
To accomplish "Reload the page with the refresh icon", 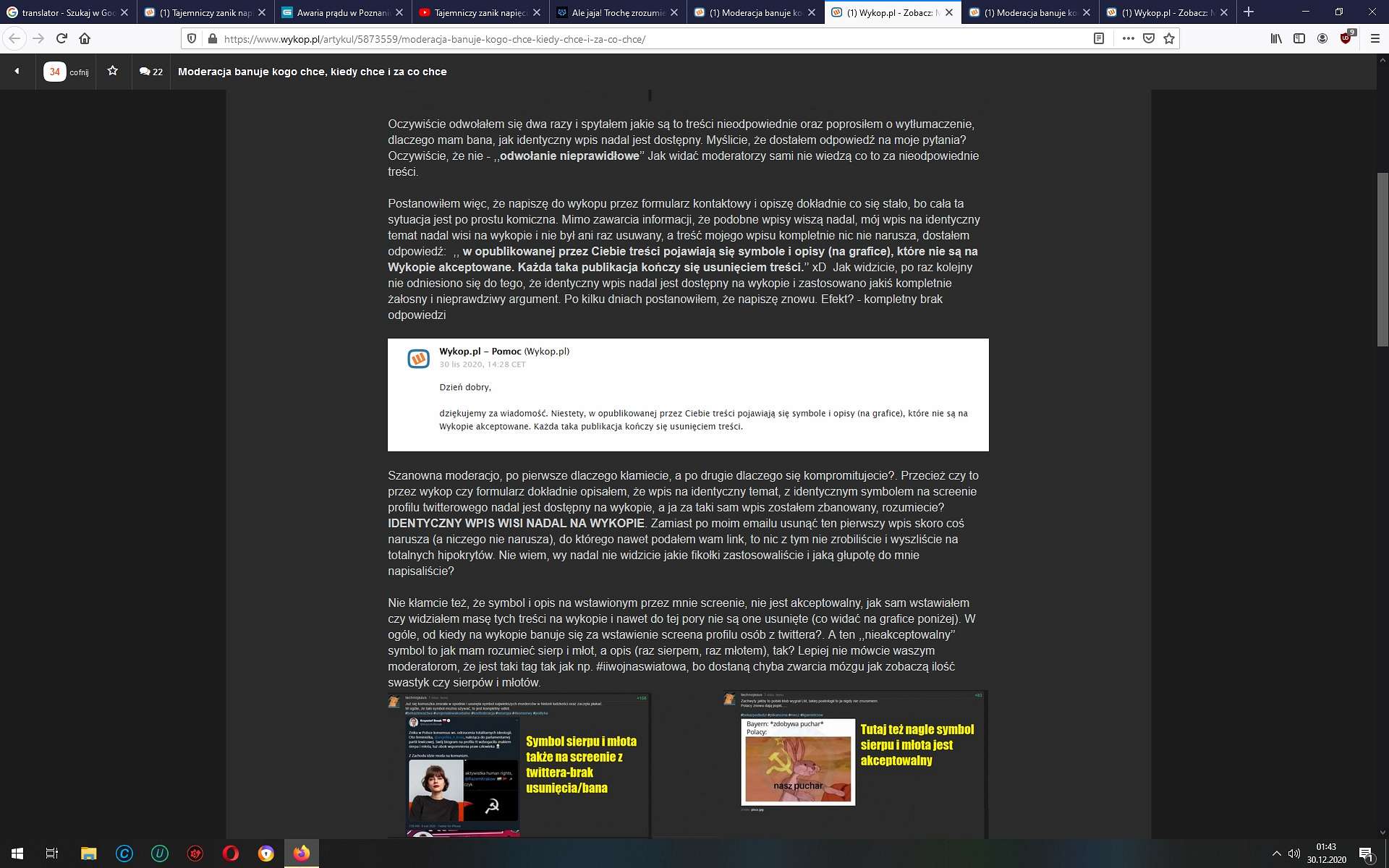I will click(61, 38).
